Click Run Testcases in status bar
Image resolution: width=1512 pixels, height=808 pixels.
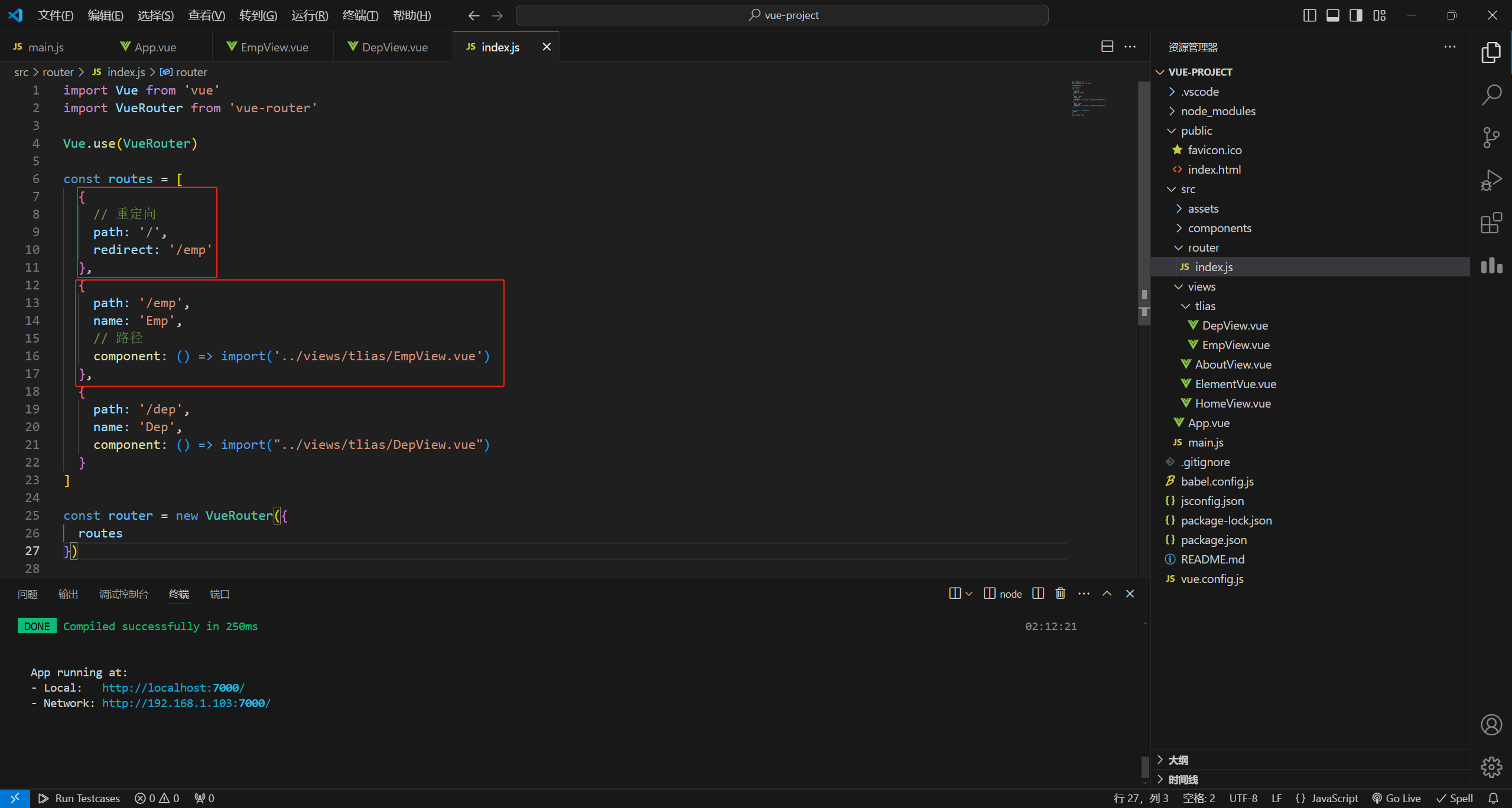(x=79, y=799)
